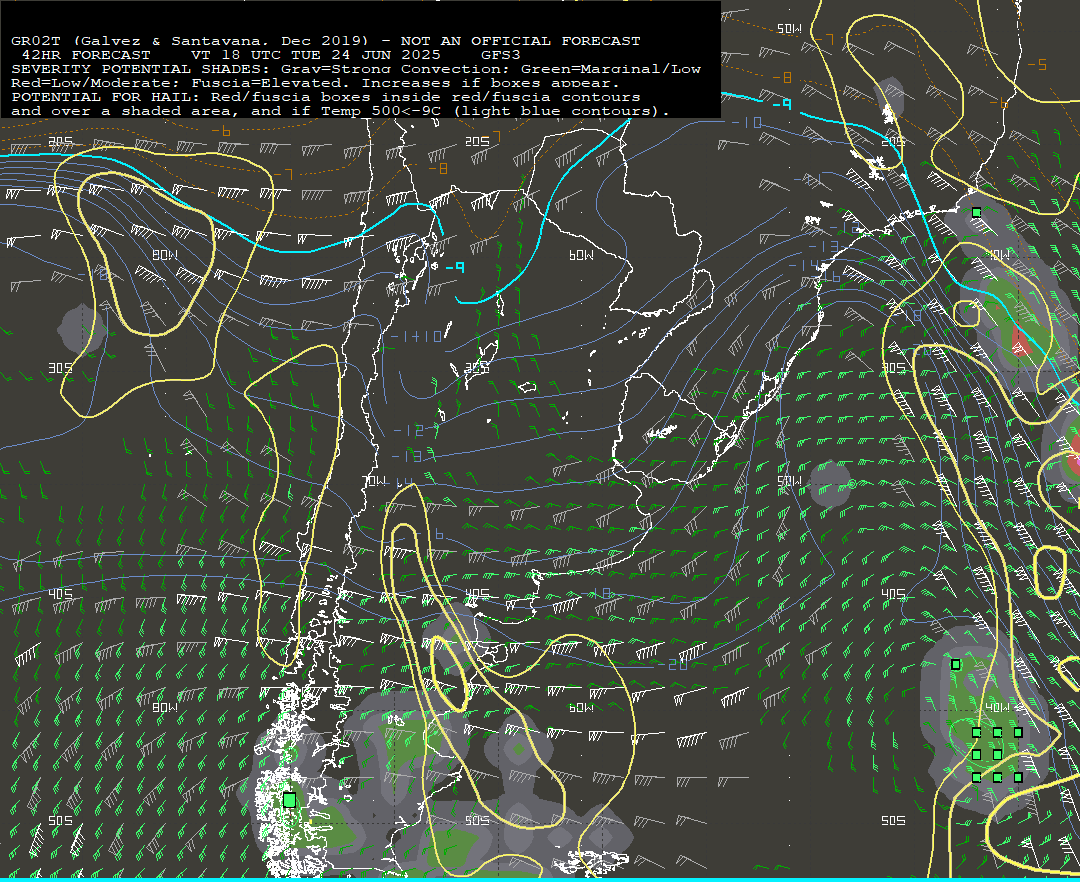Click the 20S latitude label over Bolivia

point(477,141)
